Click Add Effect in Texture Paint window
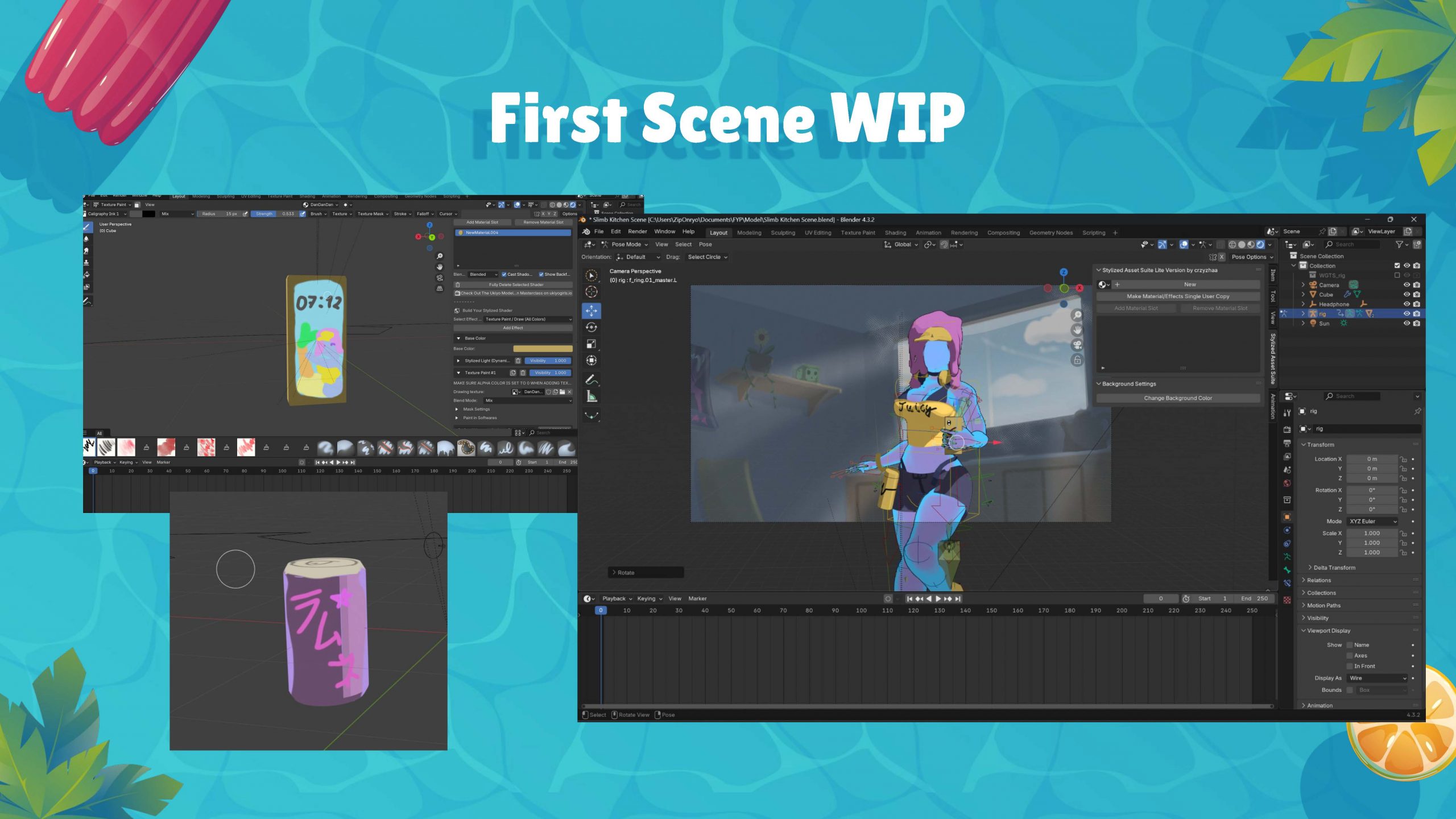Image resolution: width=1456 pixels, height=819 pixels. 513,328
